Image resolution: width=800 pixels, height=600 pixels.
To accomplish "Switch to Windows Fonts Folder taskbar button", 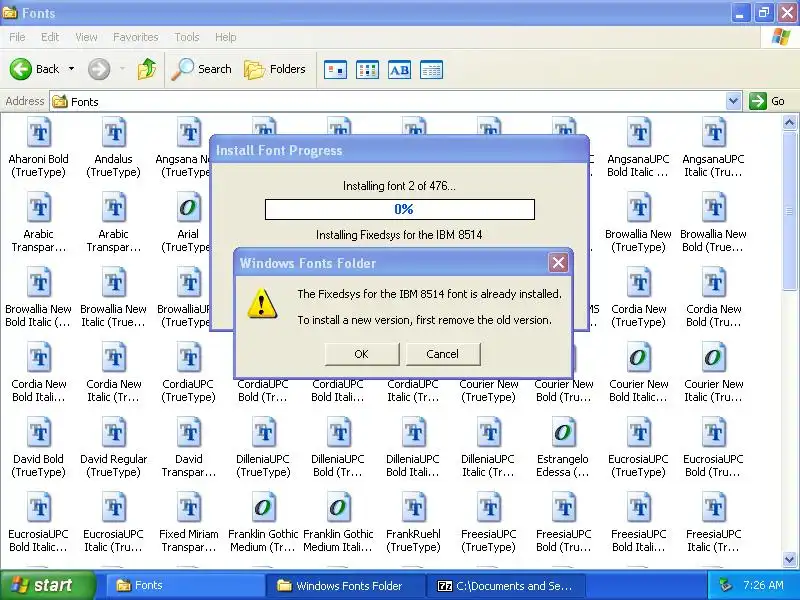I will tap(345, 586).
